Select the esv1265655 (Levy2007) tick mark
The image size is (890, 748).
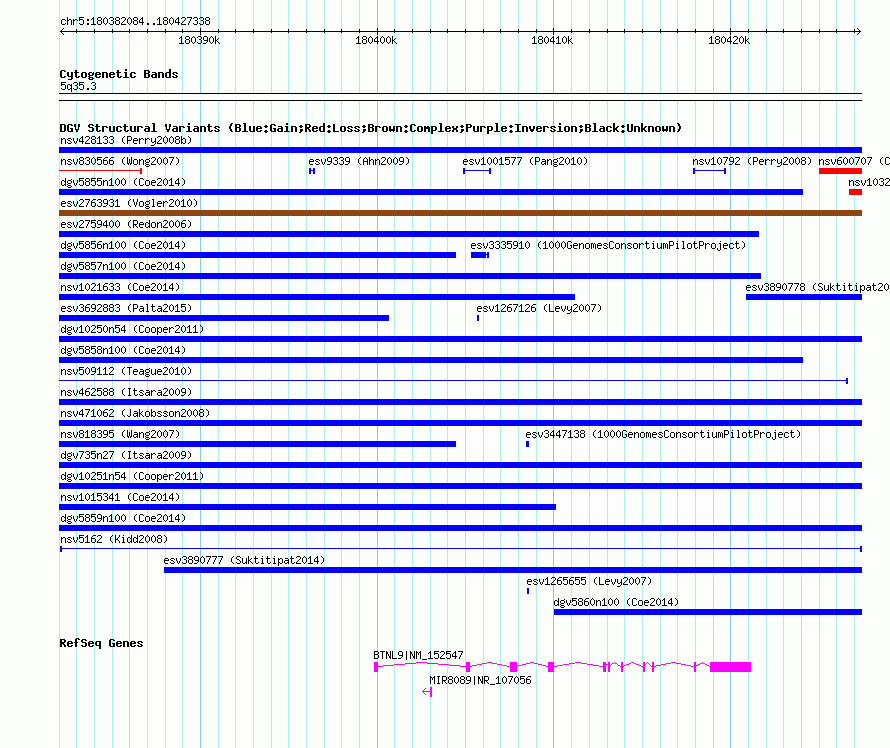click(x=528, y=591)
